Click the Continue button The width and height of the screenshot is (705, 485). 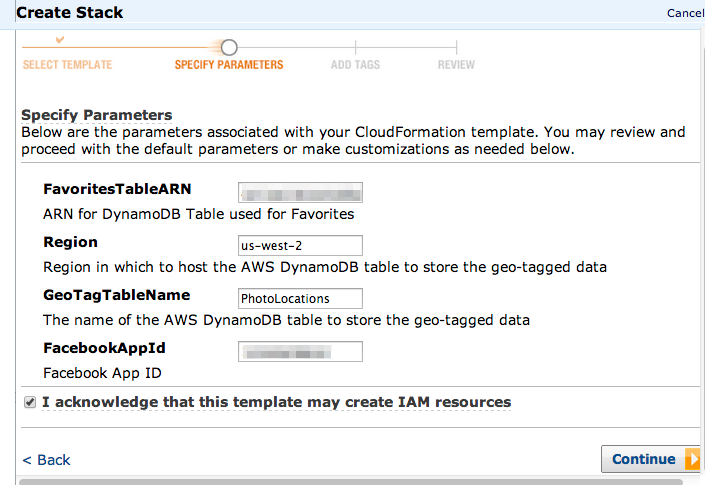(650, 459)
